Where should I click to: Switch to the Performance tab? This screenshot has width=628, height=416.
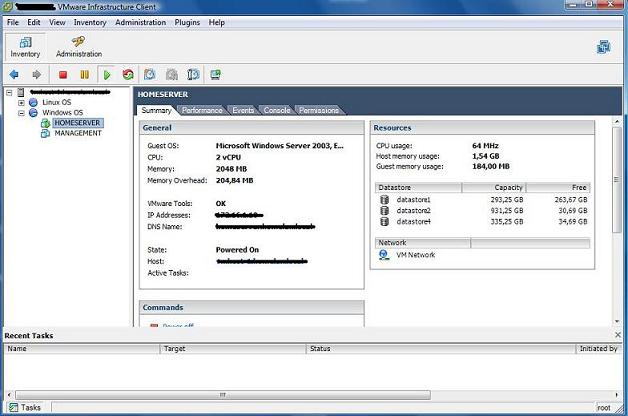point(202,110)
